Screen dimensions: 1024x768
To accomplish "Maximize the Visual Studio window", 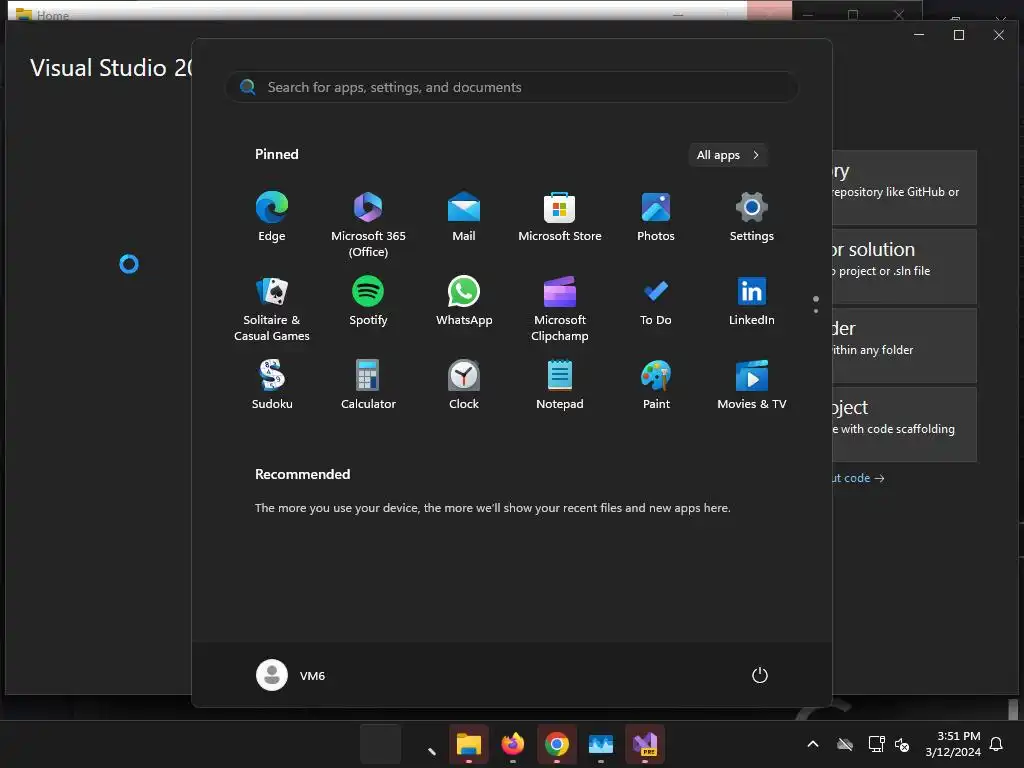I will (x=959, y=35).
